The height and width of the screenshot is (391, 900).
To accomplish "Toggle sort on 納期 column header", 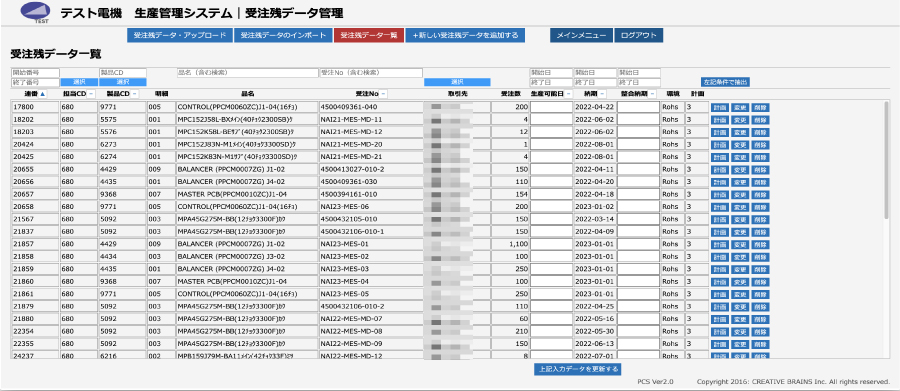I will [x=603, y=94].
